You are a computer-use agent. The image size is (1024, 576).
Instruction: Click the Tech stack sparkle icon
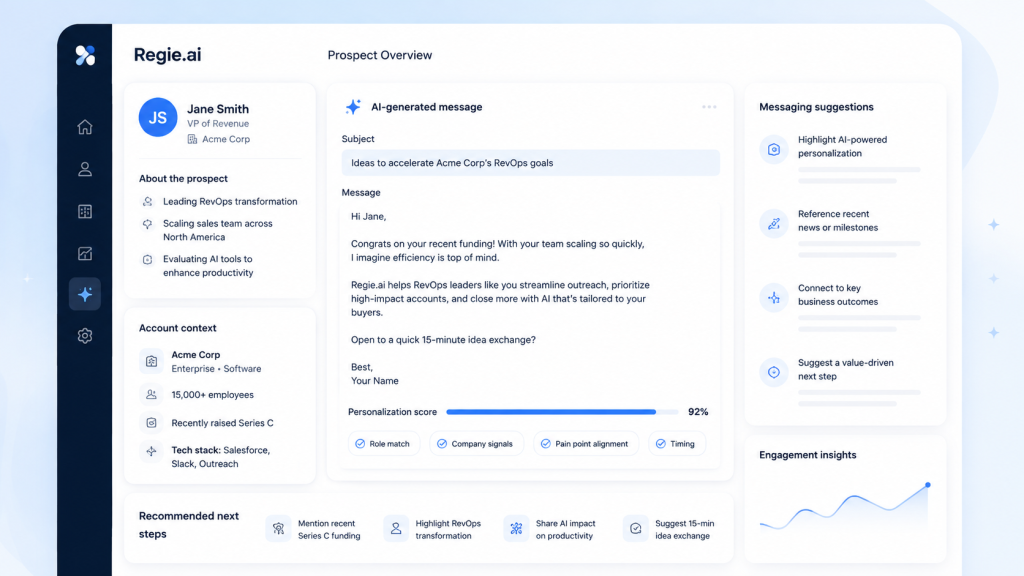point(152,451)
